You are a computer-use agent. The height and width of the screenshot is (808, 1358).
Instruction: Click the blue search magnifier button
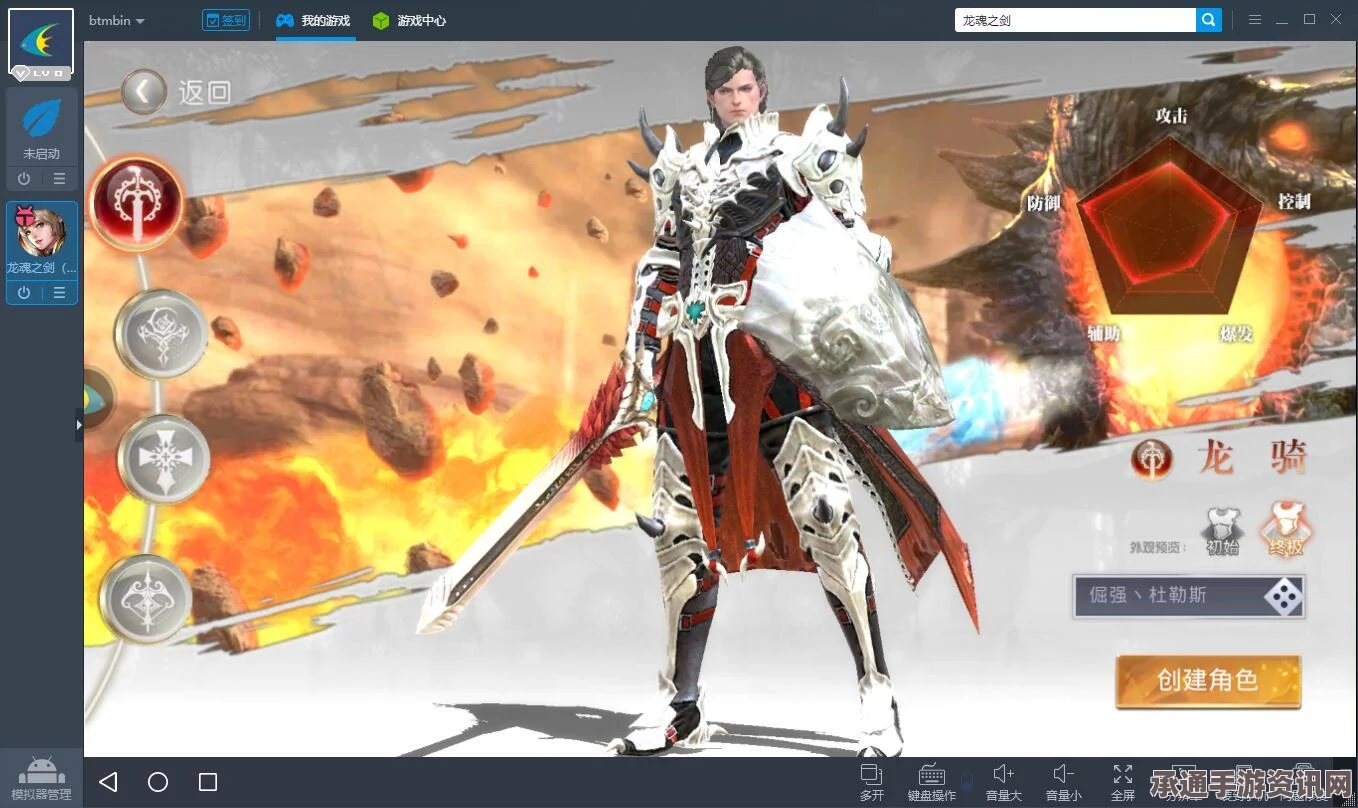[1209, 20]
